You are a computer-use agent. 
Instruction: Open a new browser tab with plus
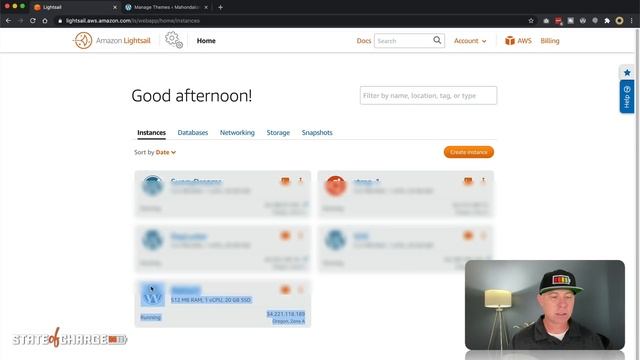pyautogui.click(x=220, y=7)
